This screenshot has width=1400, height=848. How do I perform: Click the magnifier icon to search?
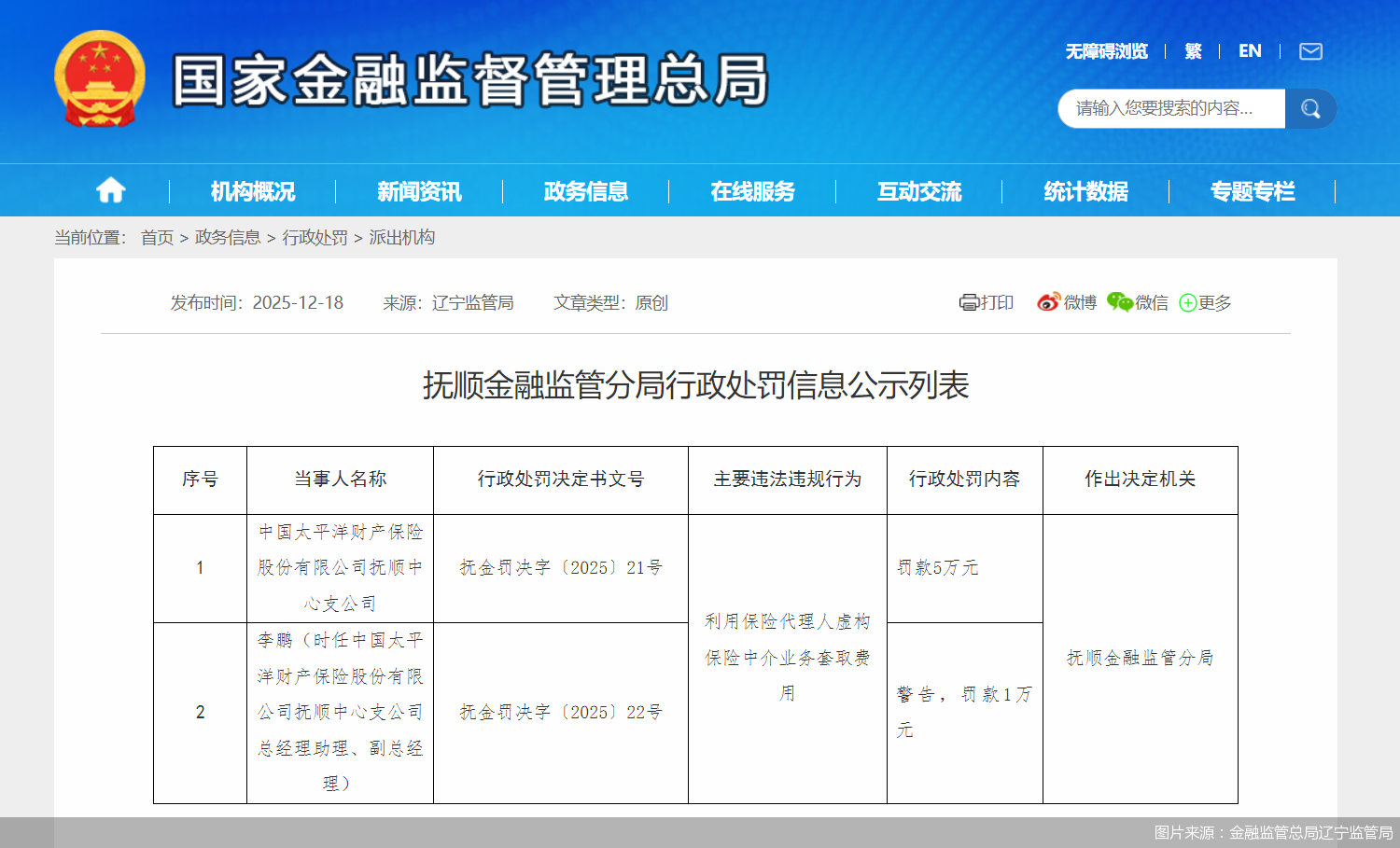[1310, 108]
